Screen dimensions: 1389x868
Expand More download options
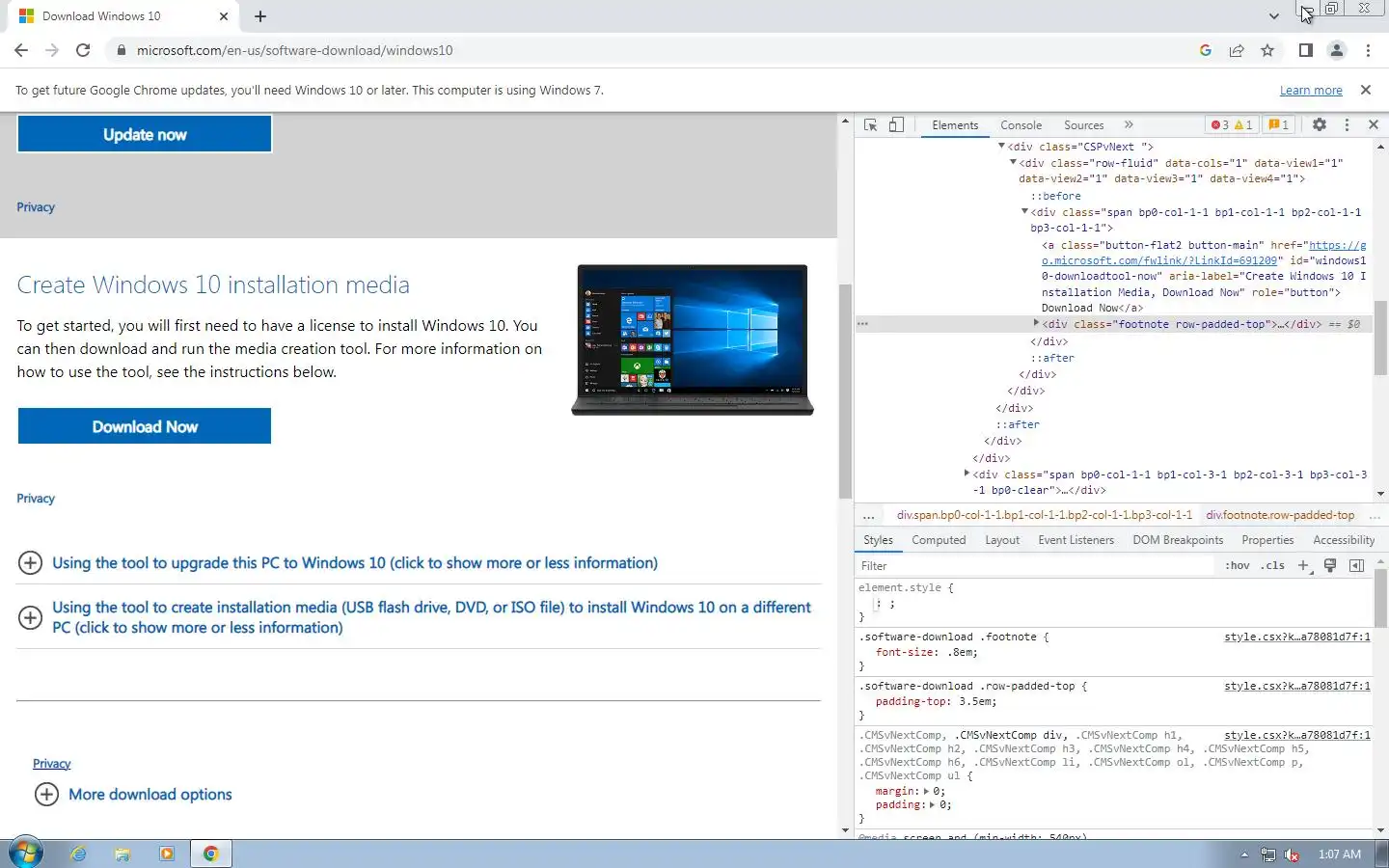(x=134, y=795)
